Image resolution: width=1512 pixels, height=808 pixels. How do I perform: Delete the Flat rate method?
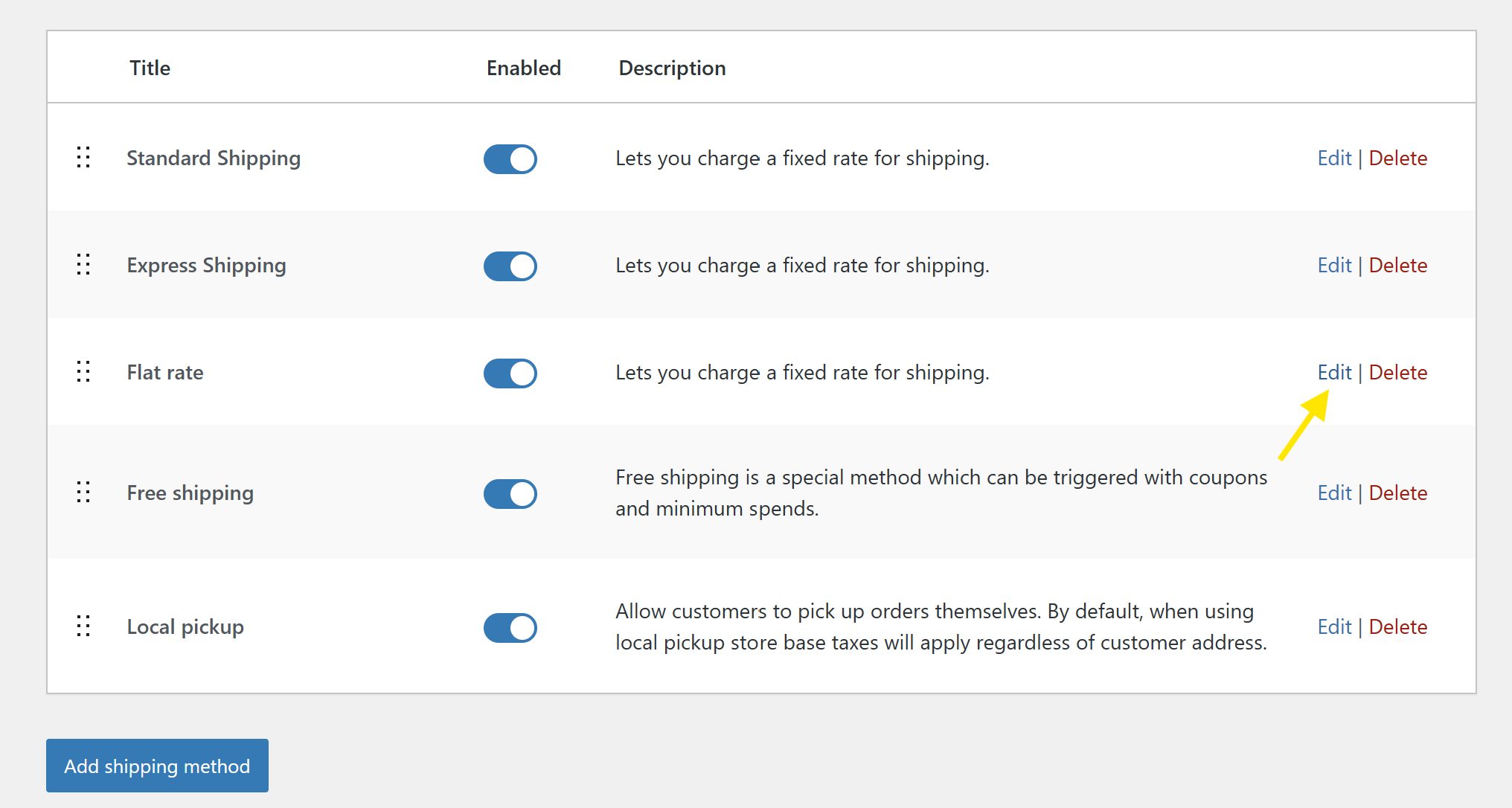1398,373
